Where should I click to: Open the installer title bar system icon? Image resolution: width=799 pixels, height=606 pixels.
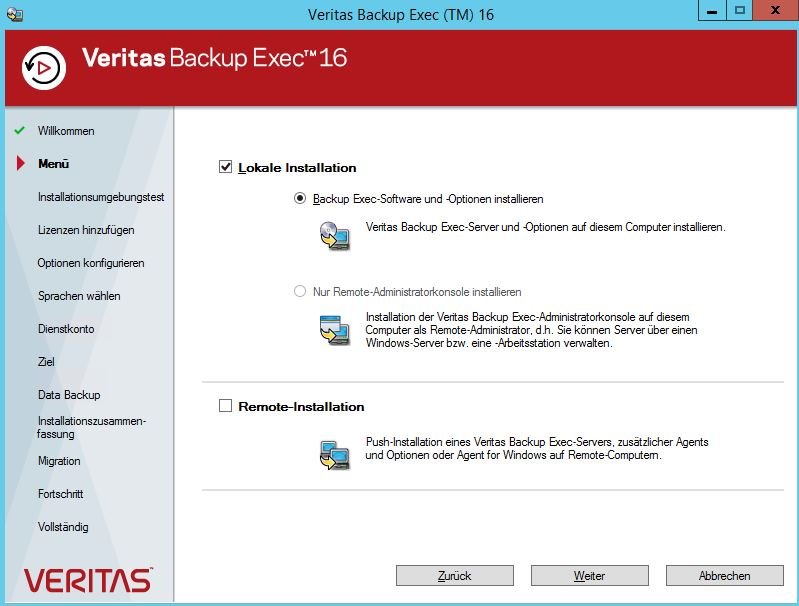14,14
